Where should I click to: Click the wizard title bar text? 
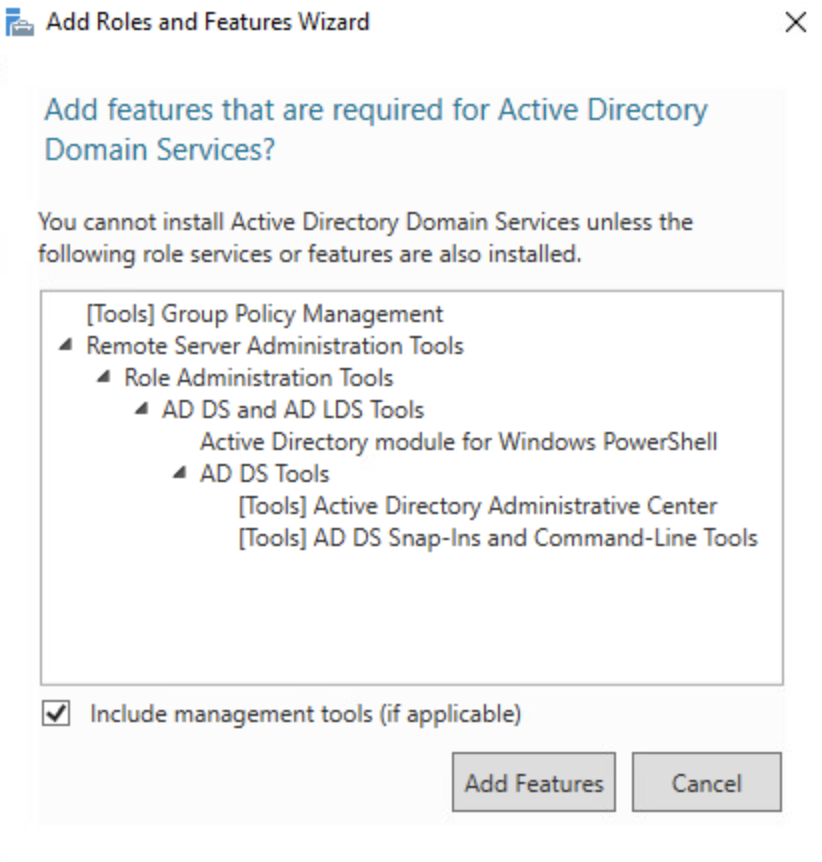tap(208, 22)
